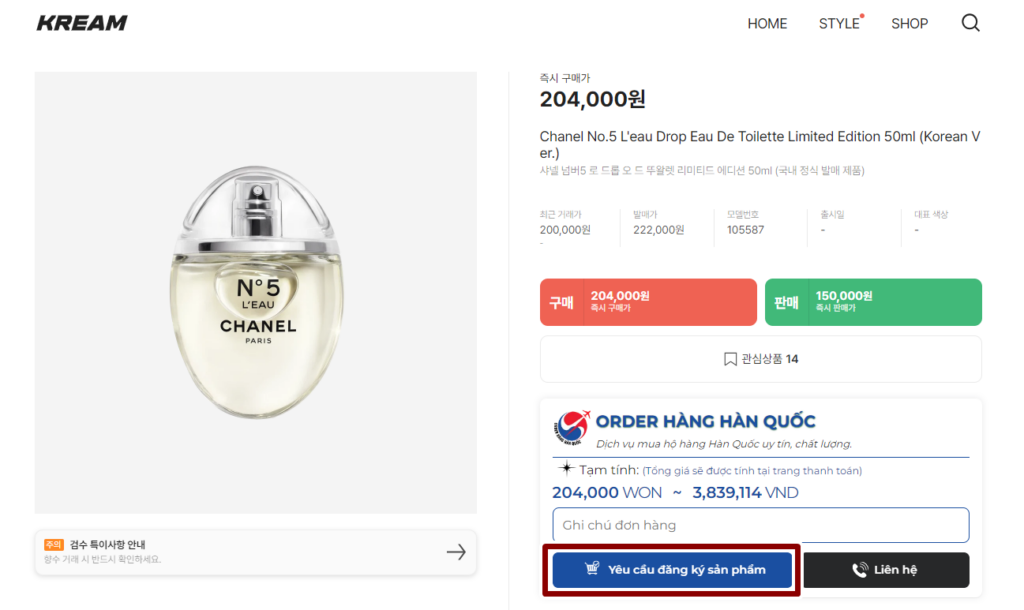Click the phone icon on Liên hệ
The width and height of the screenshot is (1024, 610).
pos(859,570)
